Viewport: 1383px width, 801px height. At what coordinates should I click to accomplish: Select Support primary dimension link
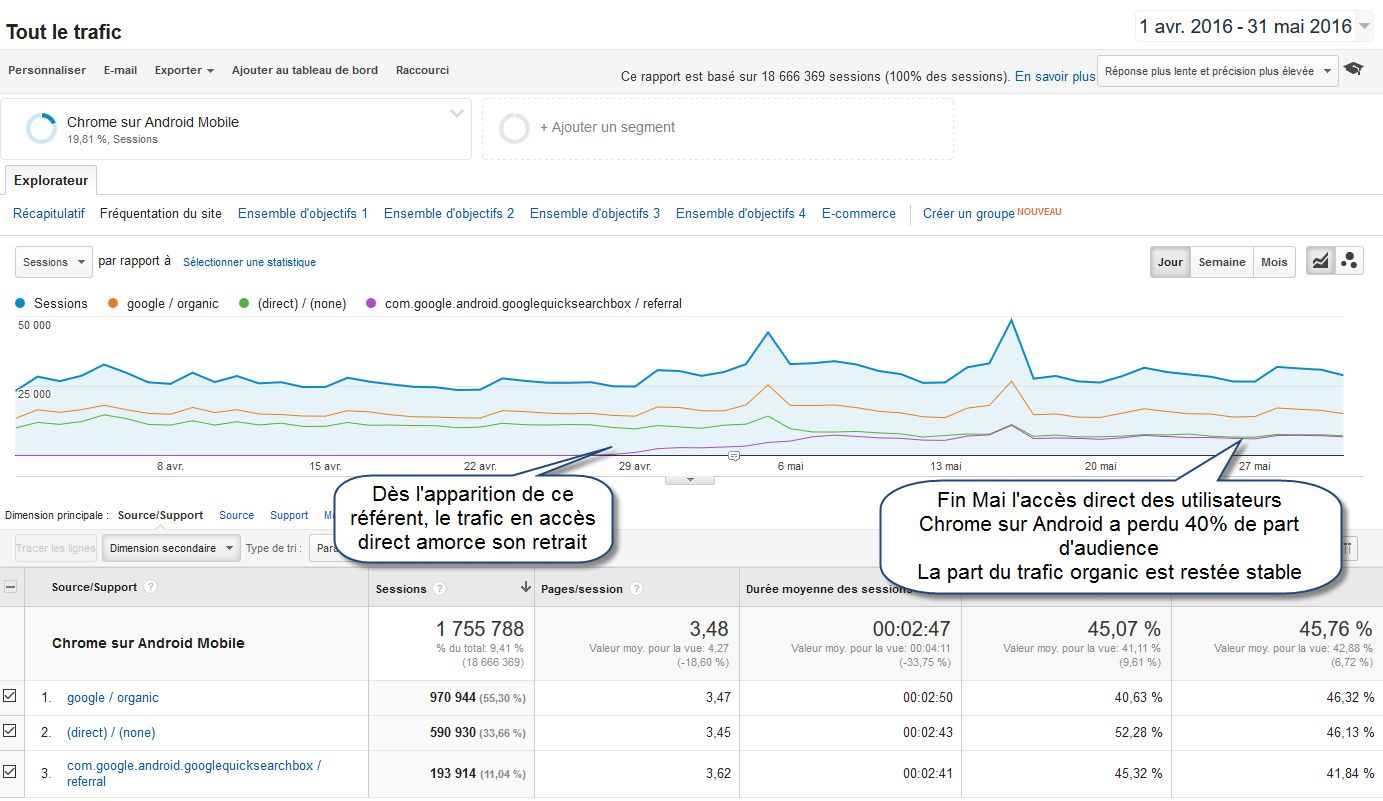pos(289,515)
